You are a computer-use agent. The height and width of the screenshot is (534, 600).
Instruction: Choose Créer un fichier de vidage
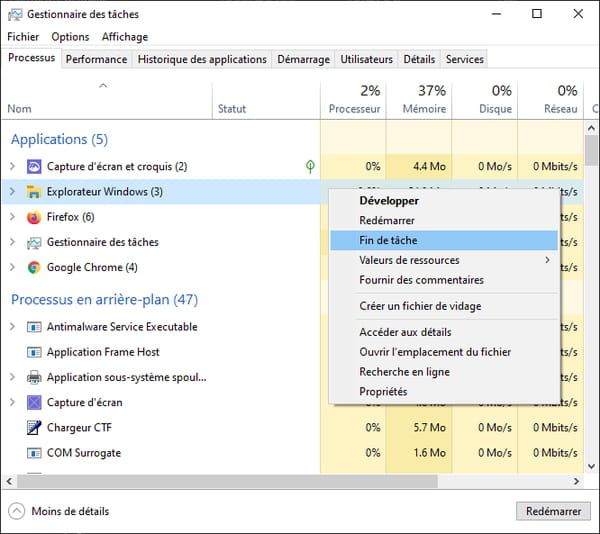pos(444,306)
